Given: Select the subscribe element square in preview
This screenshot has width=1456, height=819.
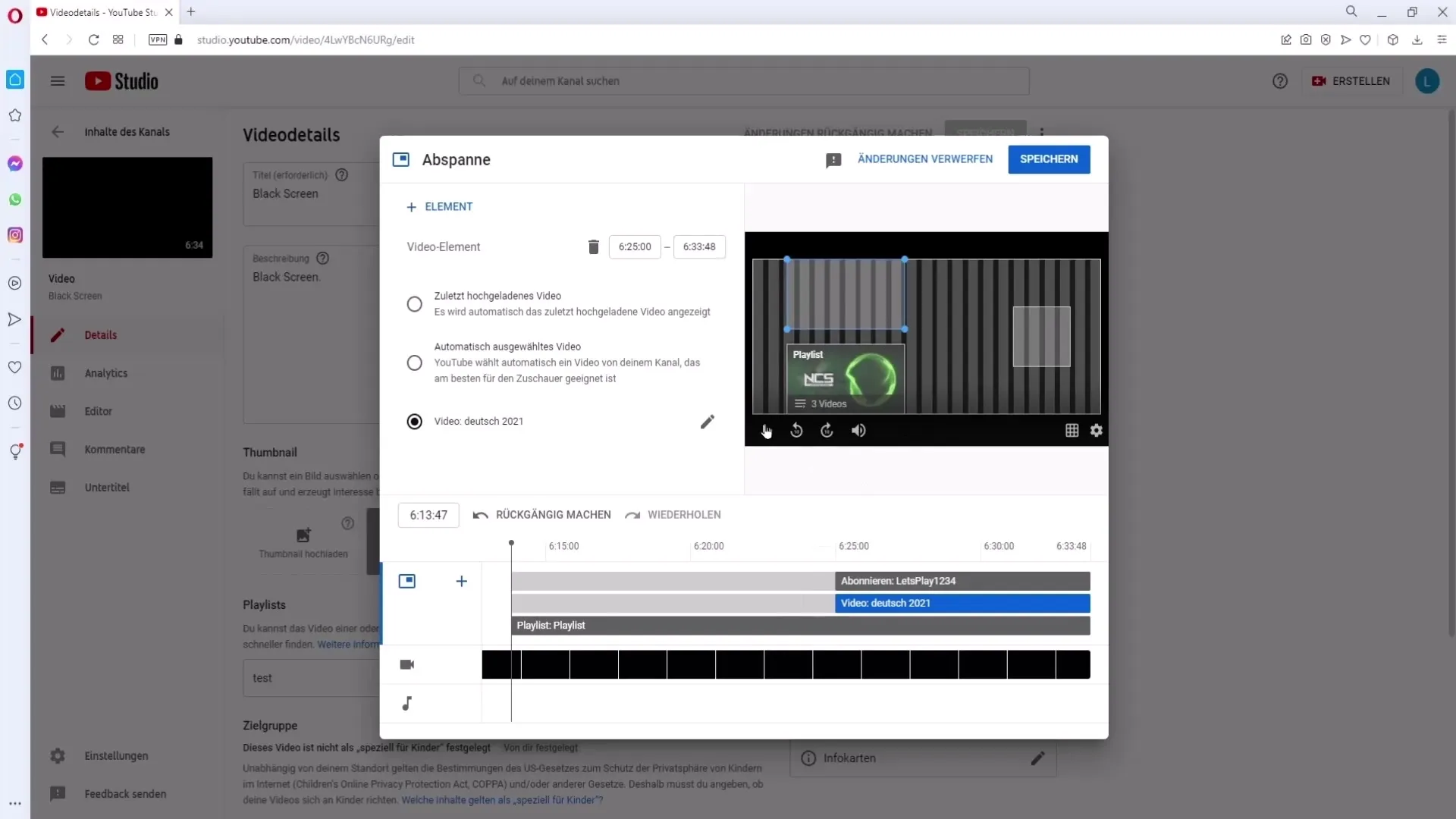Looking at the screenshot, I should [1041, 337].
